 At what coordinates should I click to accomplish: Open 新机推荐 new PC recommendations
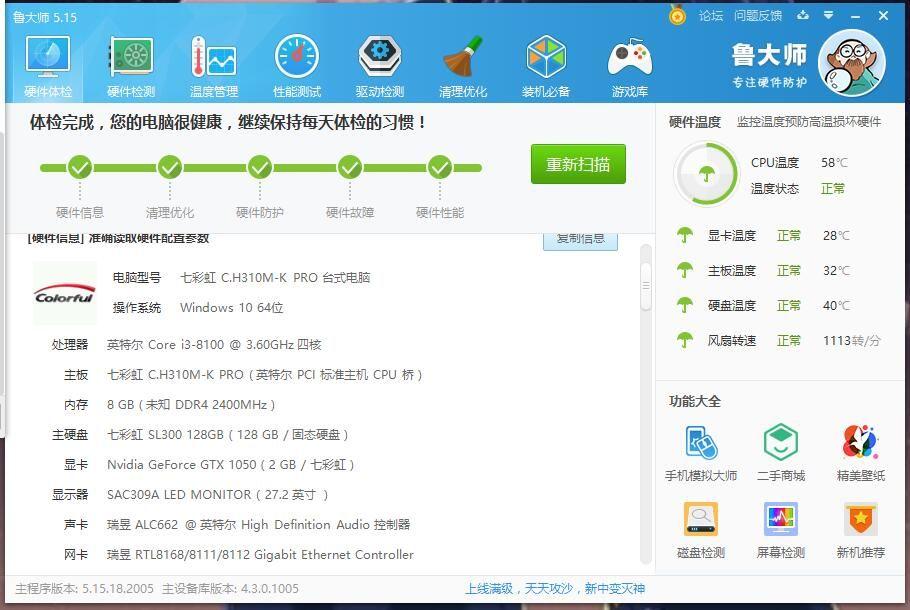tap(861, 530)
